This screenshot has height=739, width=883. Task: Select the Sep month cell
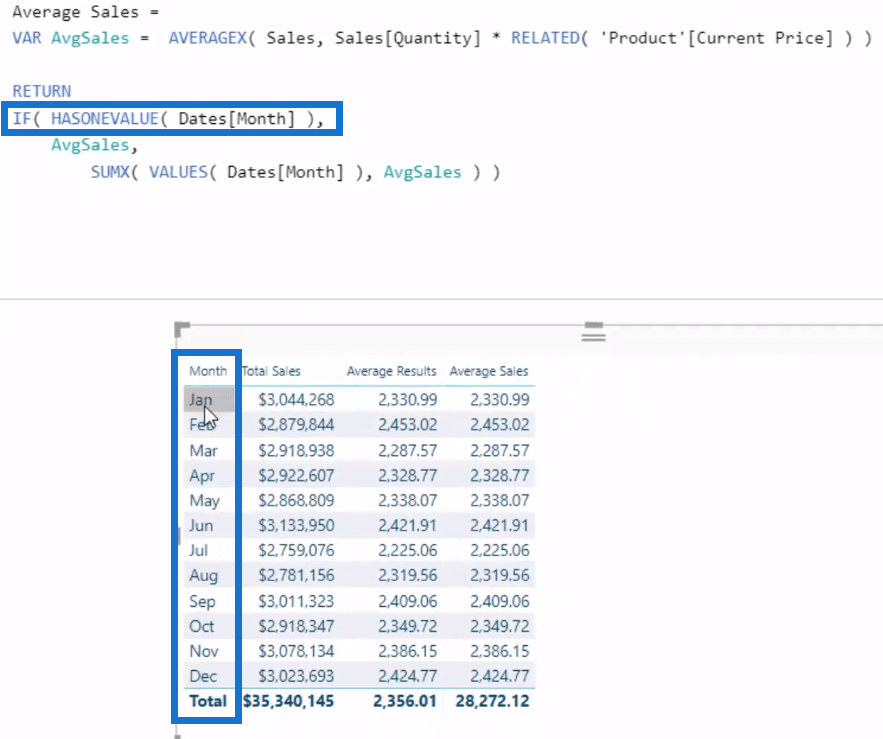202,601
